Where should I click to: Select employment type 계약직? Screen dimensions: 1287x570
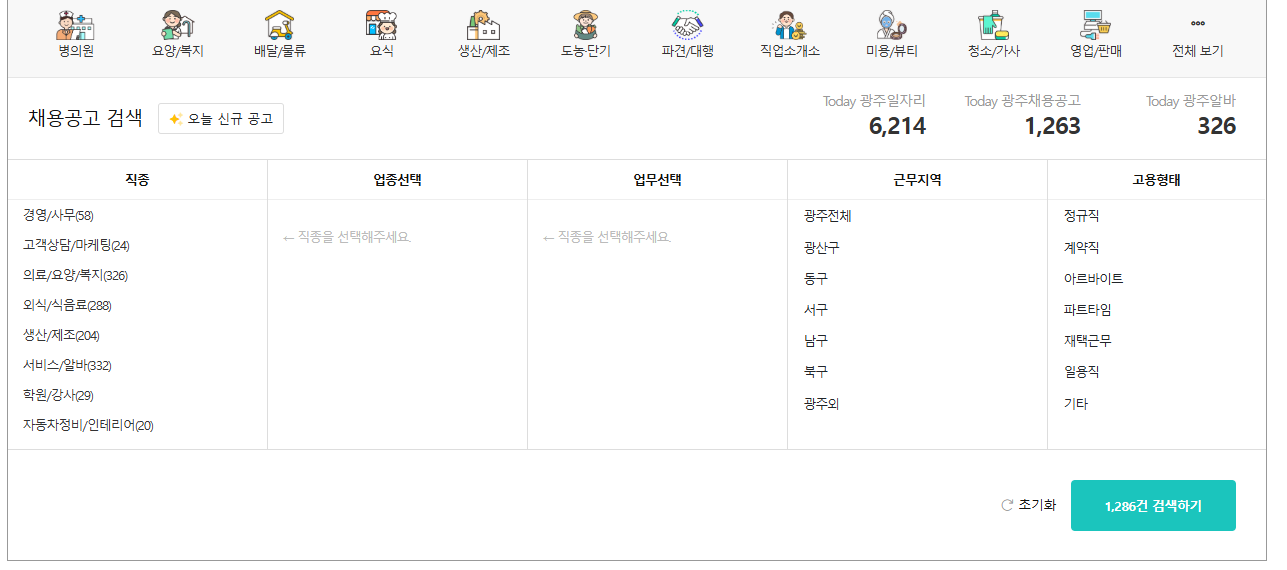point(1081,247)
